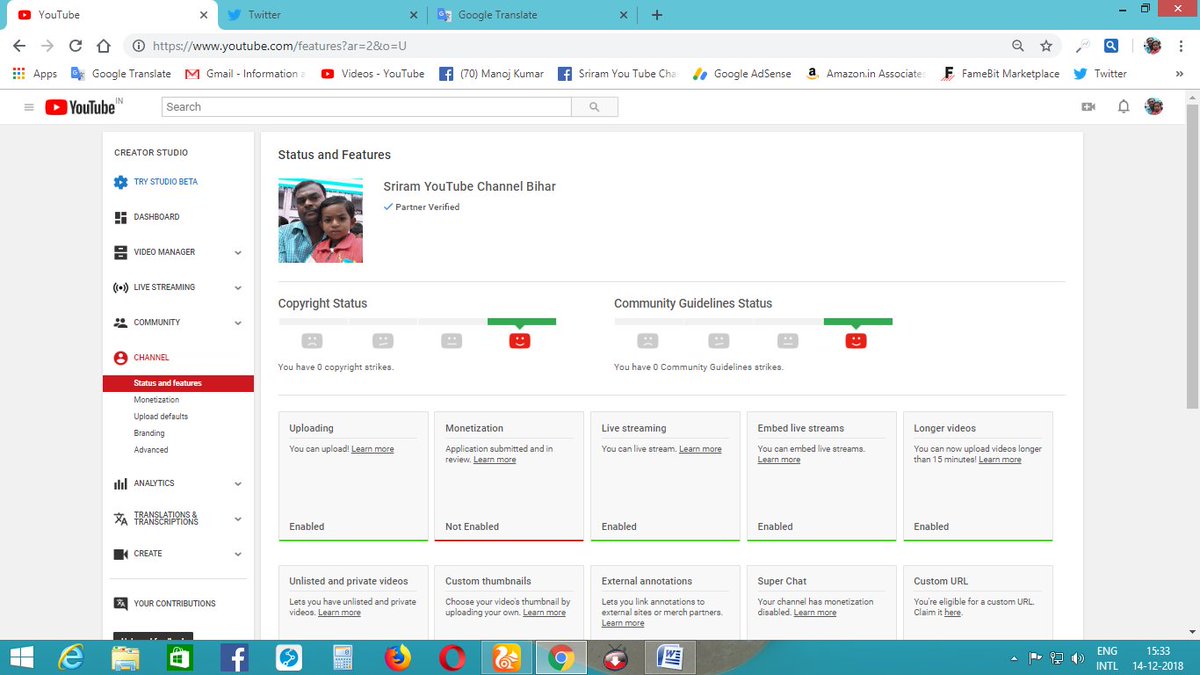Click the channel profile picture thumbnail
This screenshot has width=1200, height=675.
(320, 221)
